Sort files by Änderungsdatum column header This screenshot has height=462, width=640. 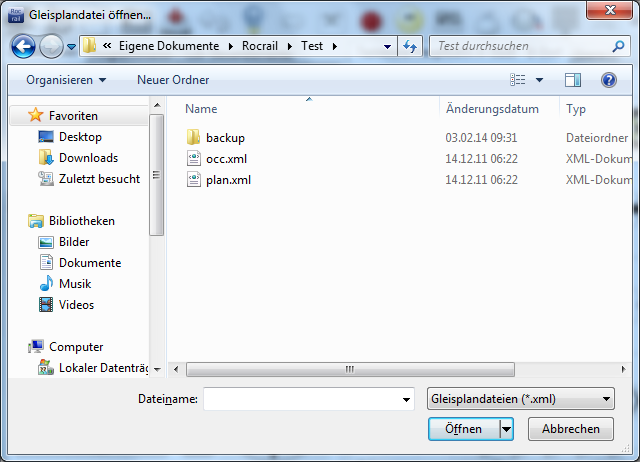pyautogui.click(x=492, y=109)
